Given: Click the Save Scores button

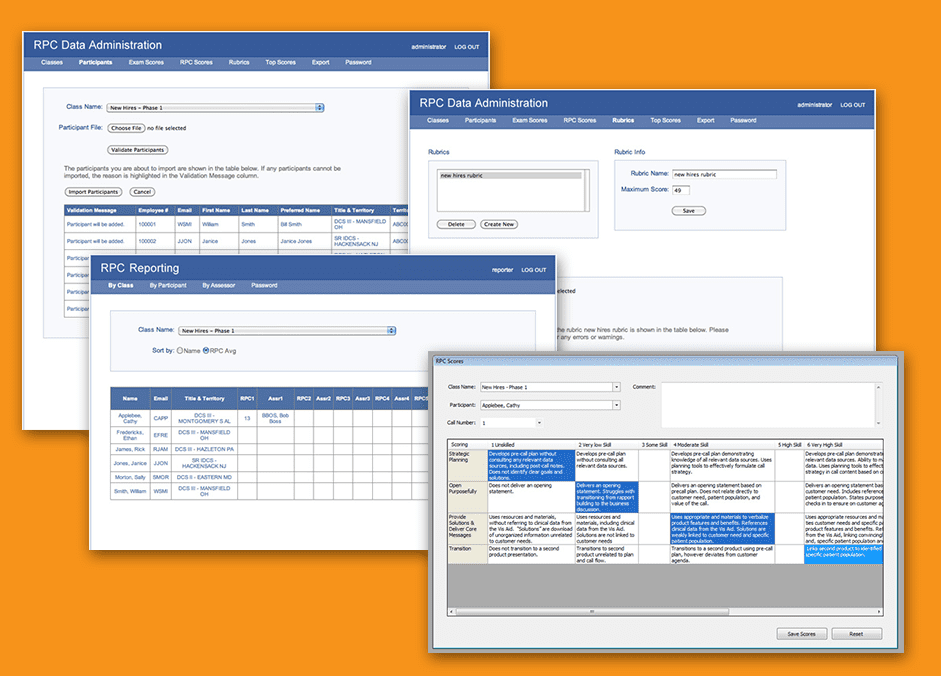Looking at the screenshot, I should (802, 634).
